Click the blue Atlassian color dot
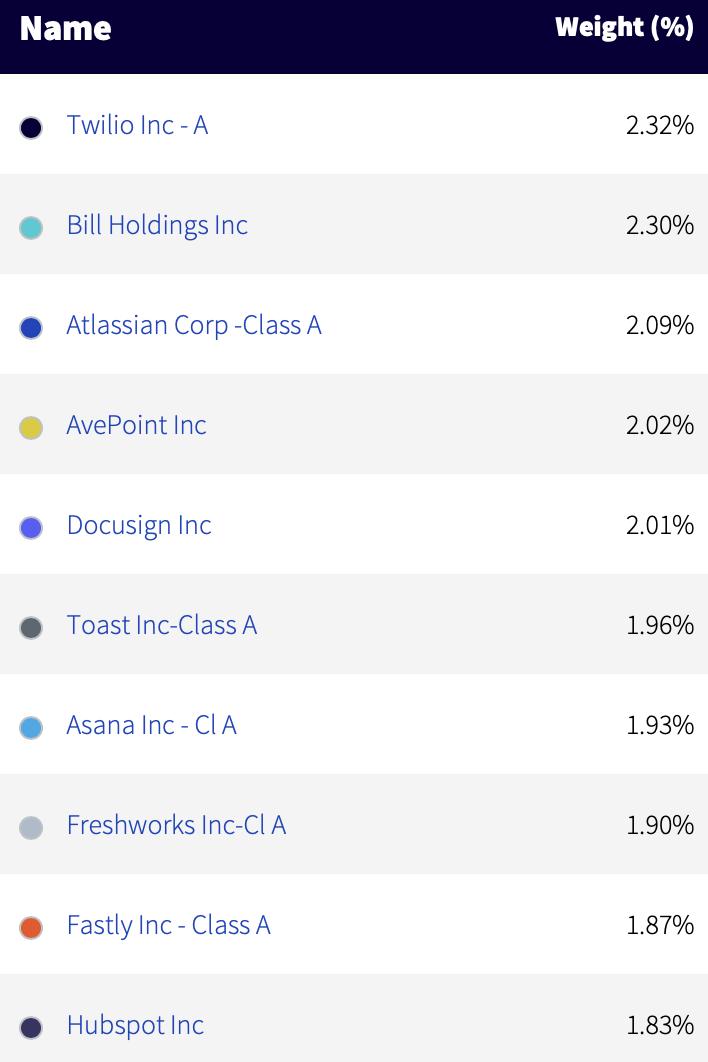 click(31, 328)
